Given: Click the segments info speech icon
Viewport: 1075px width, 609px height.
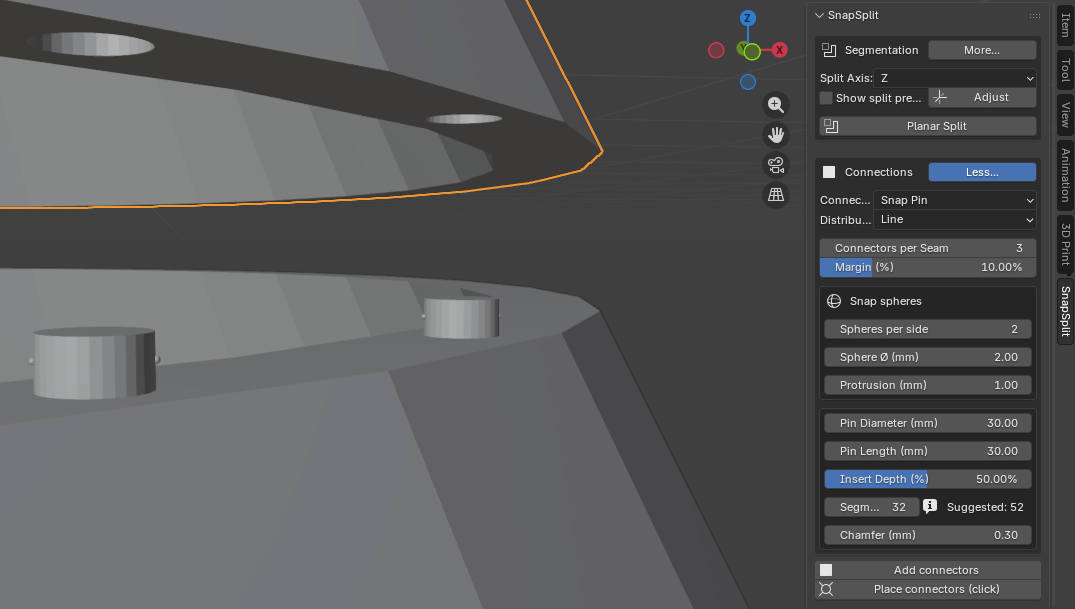Looking at the screenshot, I should point(930,507).
